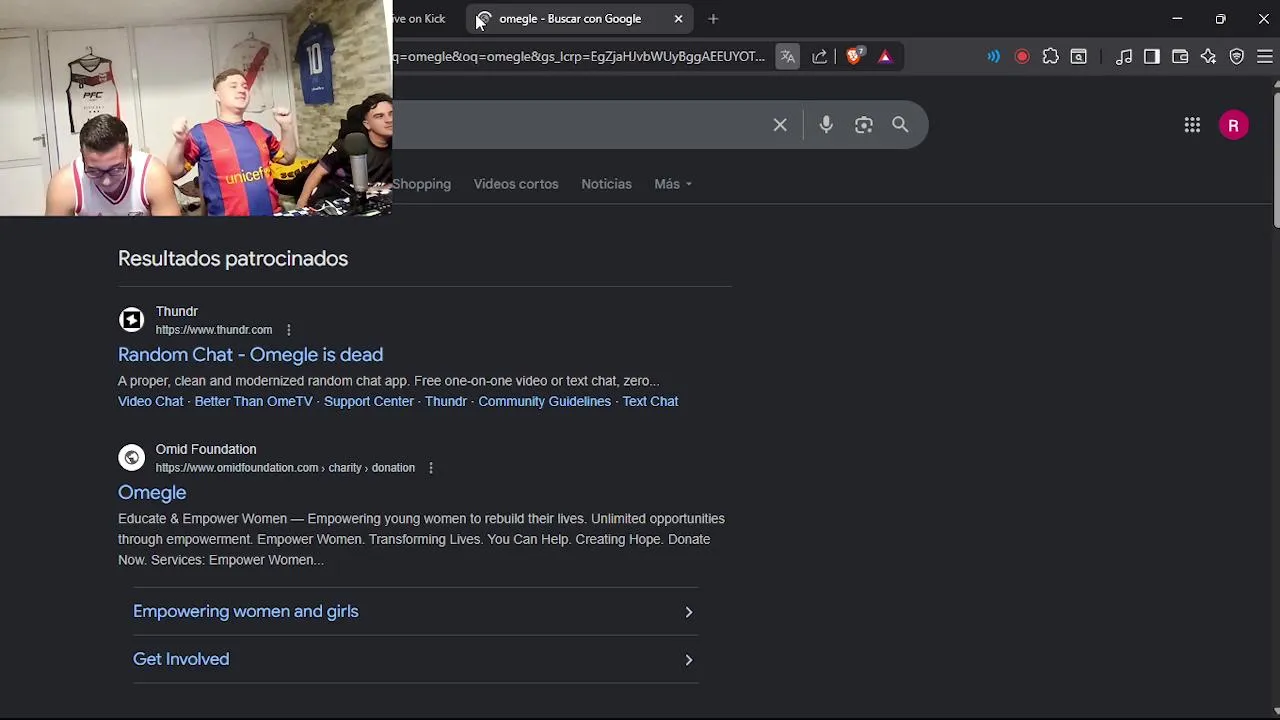Screen dimensions: 1280x720
Task: Open the Brave Rewards triangle icon
Action: tap(885, 57)
